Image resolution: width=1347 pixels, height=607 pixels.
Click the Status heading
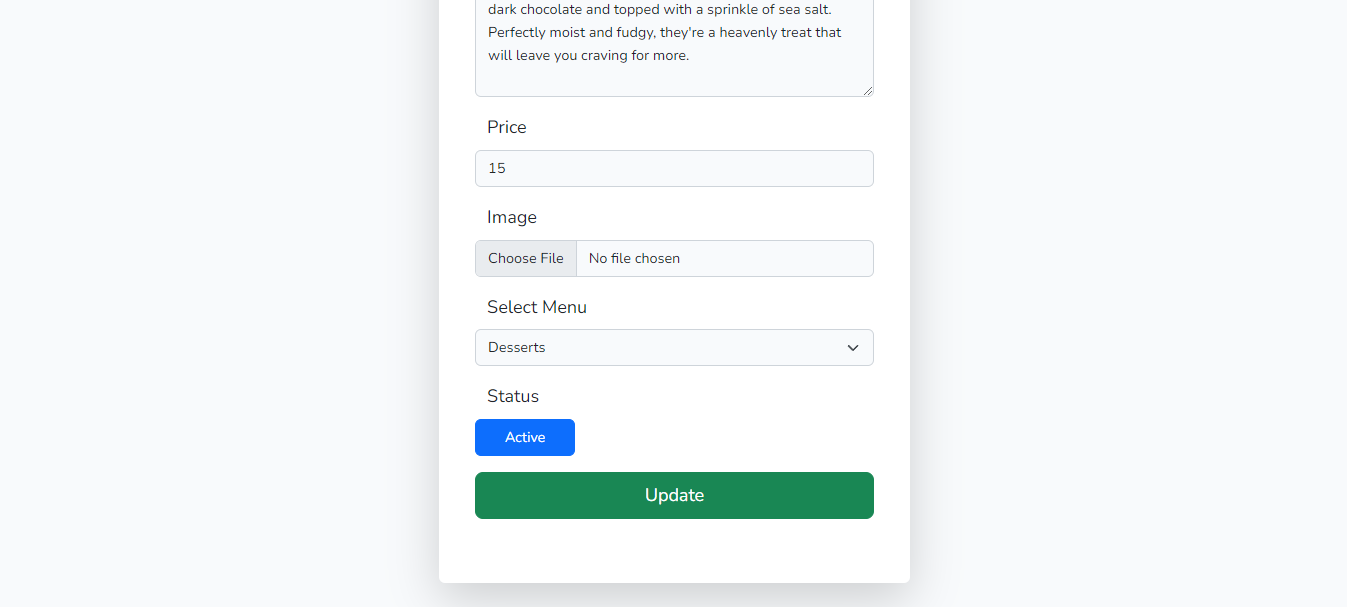[x=513, y=396]
